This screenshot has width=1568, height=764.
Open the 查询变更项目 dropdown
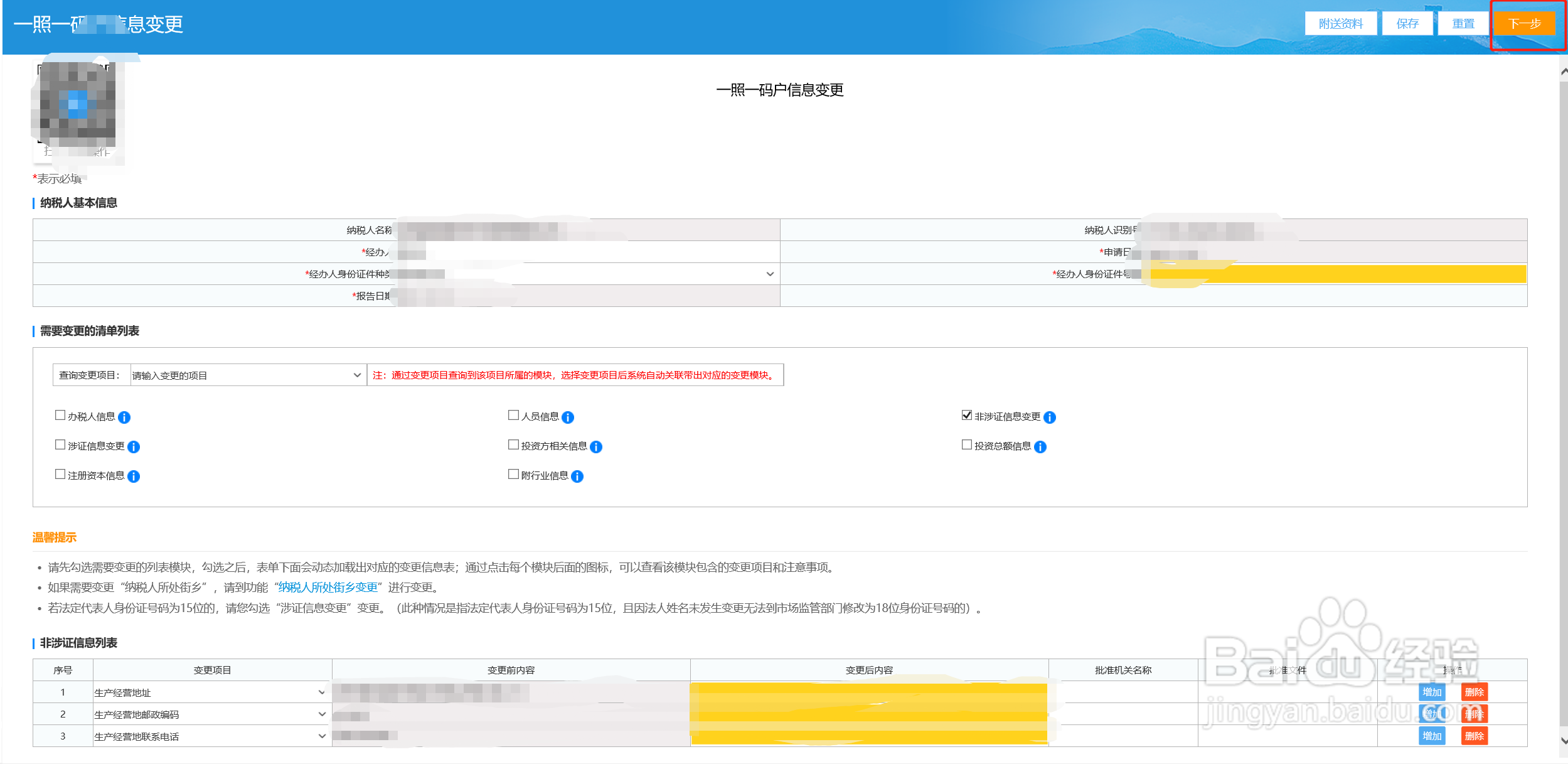(247, 375)
